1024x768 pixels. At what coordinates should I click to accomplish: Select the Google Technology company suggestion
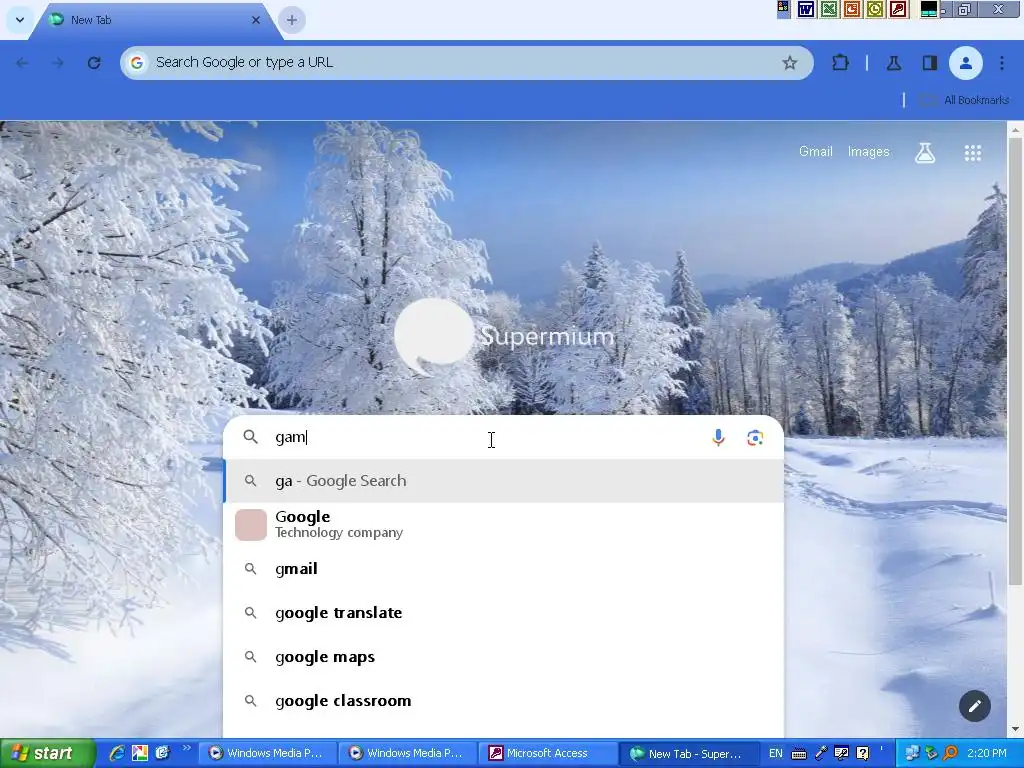[x=504, y=524]
